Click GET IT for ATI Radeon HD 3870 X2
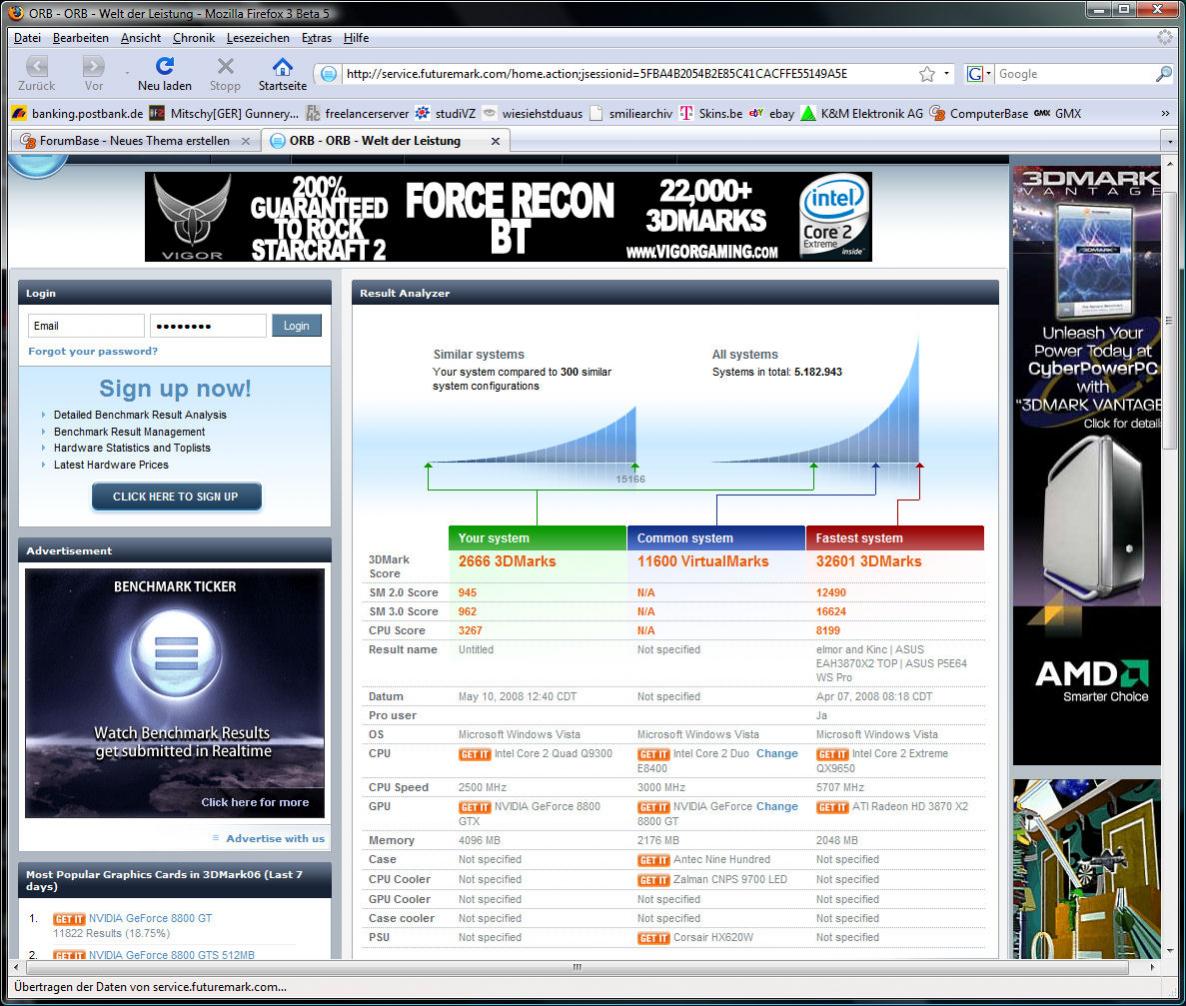1186x1006 pixels. (832, 807)
